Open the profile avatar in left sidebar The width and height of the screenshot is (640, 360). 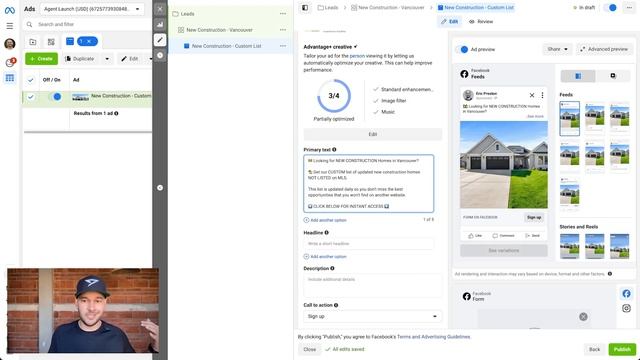[x=9, y=44]
